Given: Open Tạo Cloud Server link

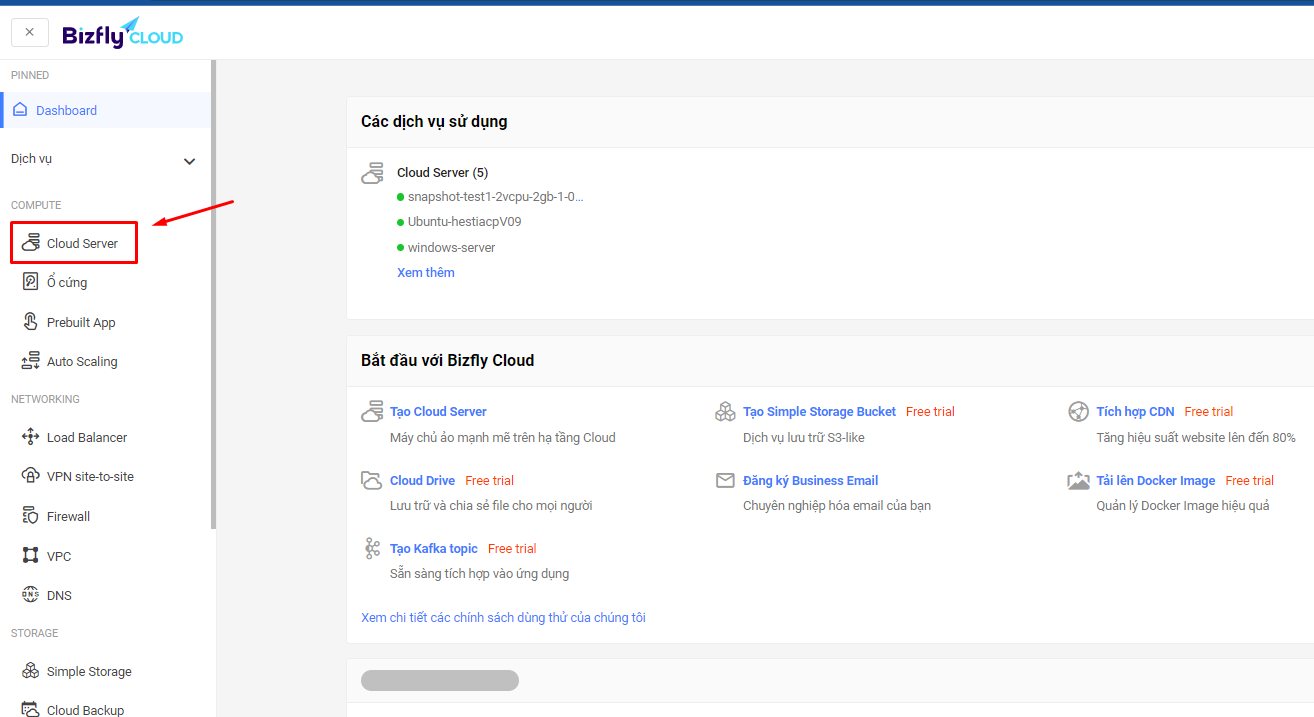Looking at the screenshot, I should (x=438, y=411).
